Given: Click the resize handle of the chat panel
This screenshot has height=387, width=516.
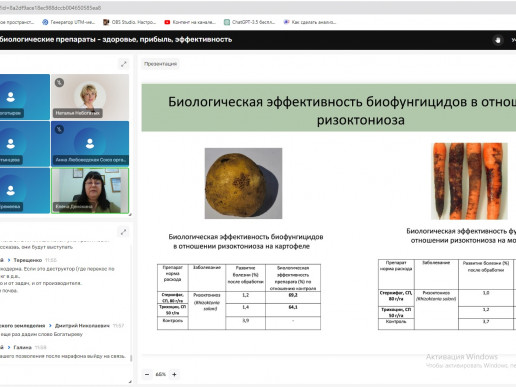Looking at the screenshot, I should (130, 381).
